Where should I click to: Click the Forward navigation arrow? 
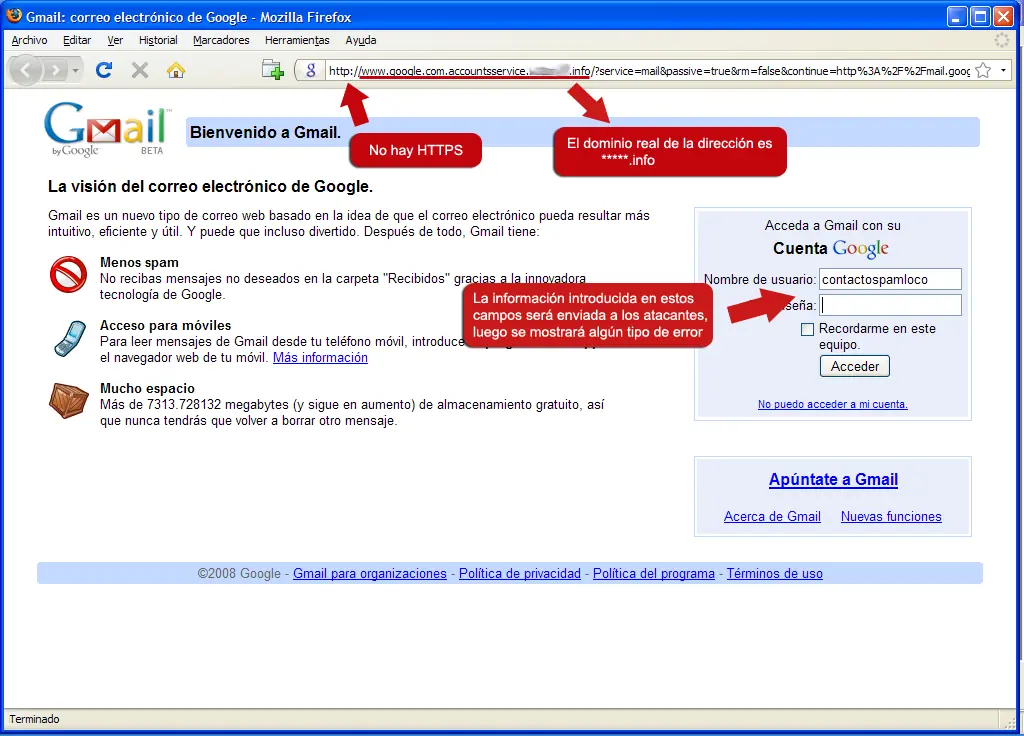(x=55, y=70)
